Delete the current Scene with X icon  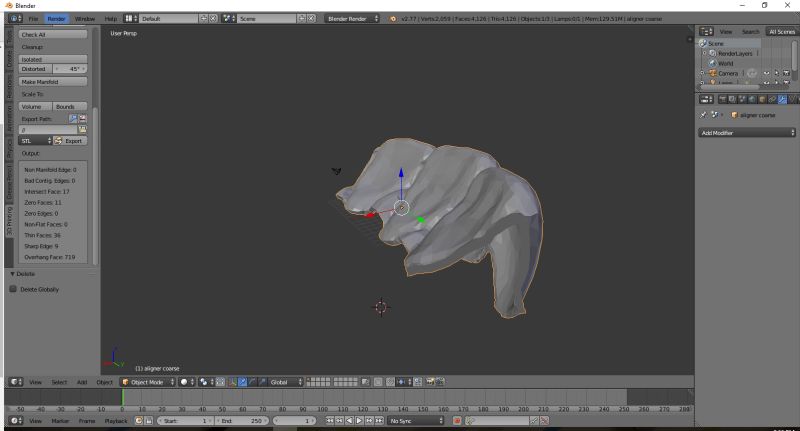[x=311, y=18]
